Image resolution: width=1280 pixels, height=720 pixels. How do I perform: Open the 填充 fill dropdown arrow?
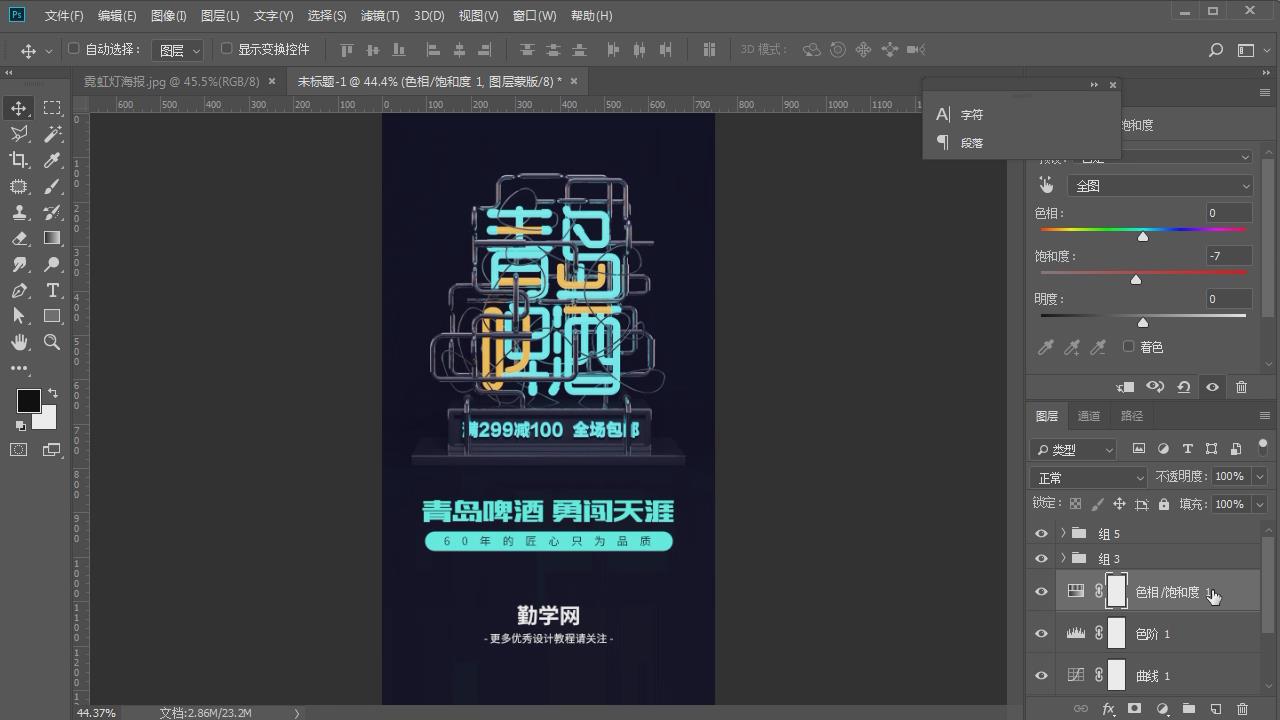click(1260, 504)
